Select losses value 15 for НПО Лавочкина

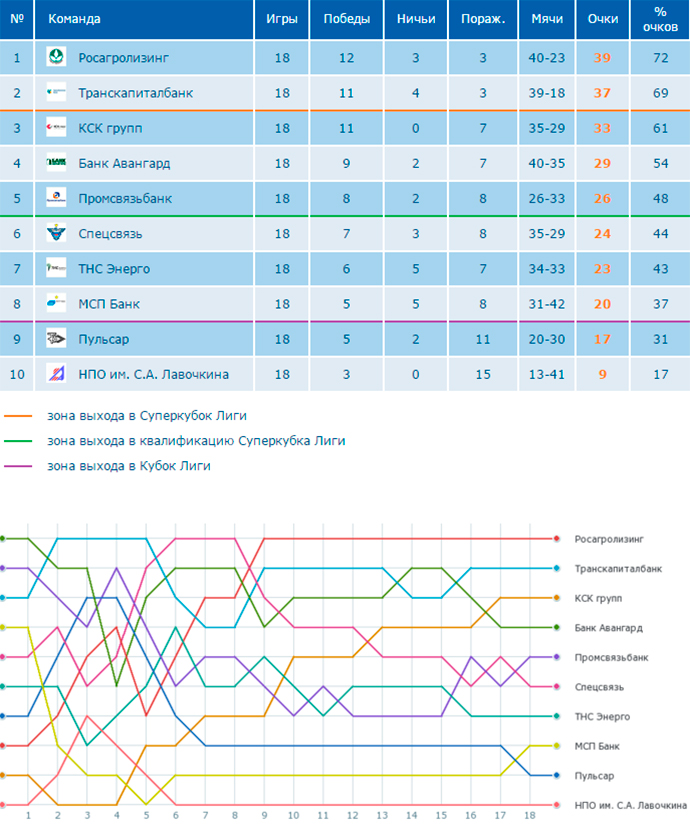pyautogui.click(x=483, y=374)
